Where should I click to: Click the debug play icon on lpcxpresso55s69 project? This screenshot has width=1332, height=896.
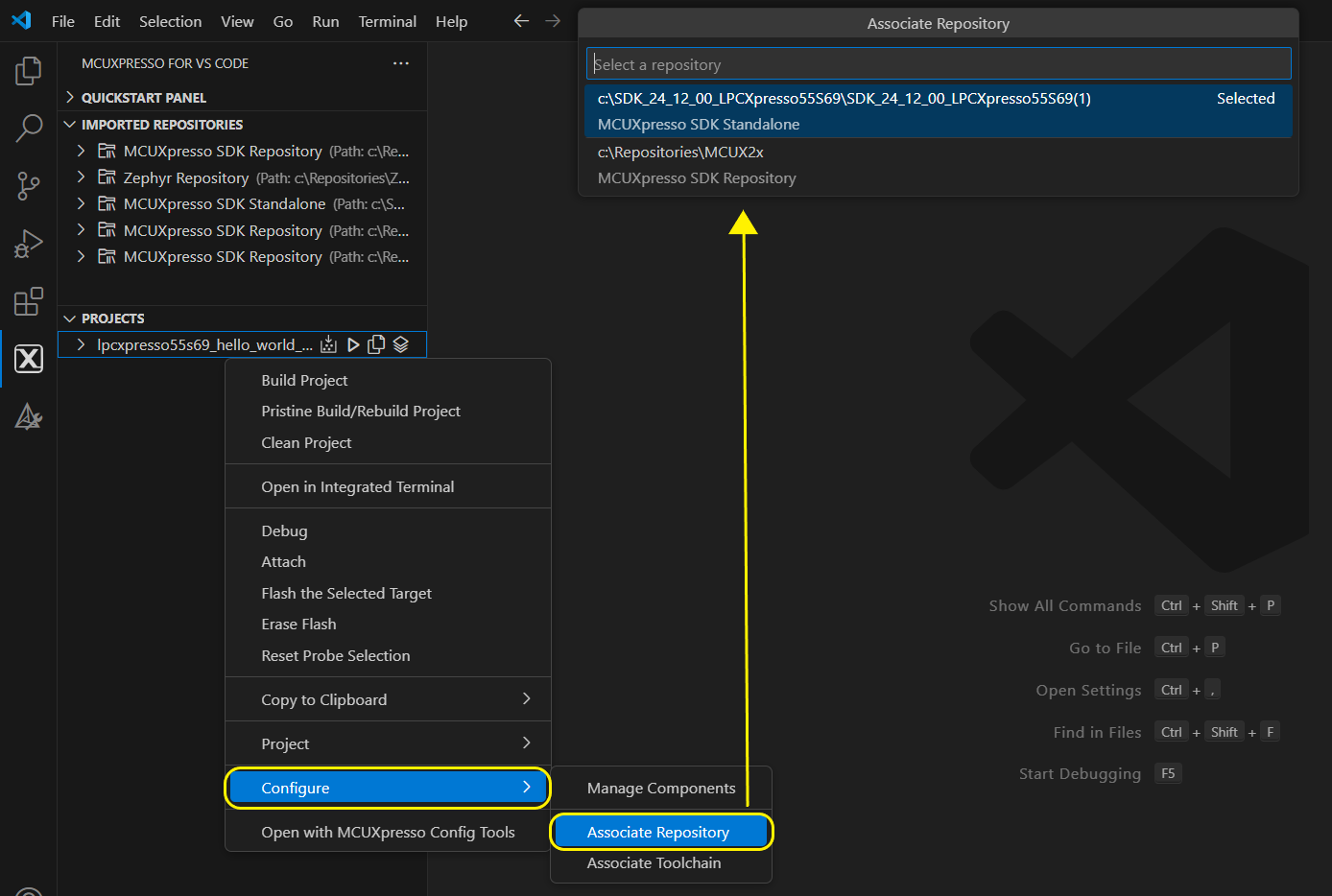pyautogui.click(x=353, y=345)
